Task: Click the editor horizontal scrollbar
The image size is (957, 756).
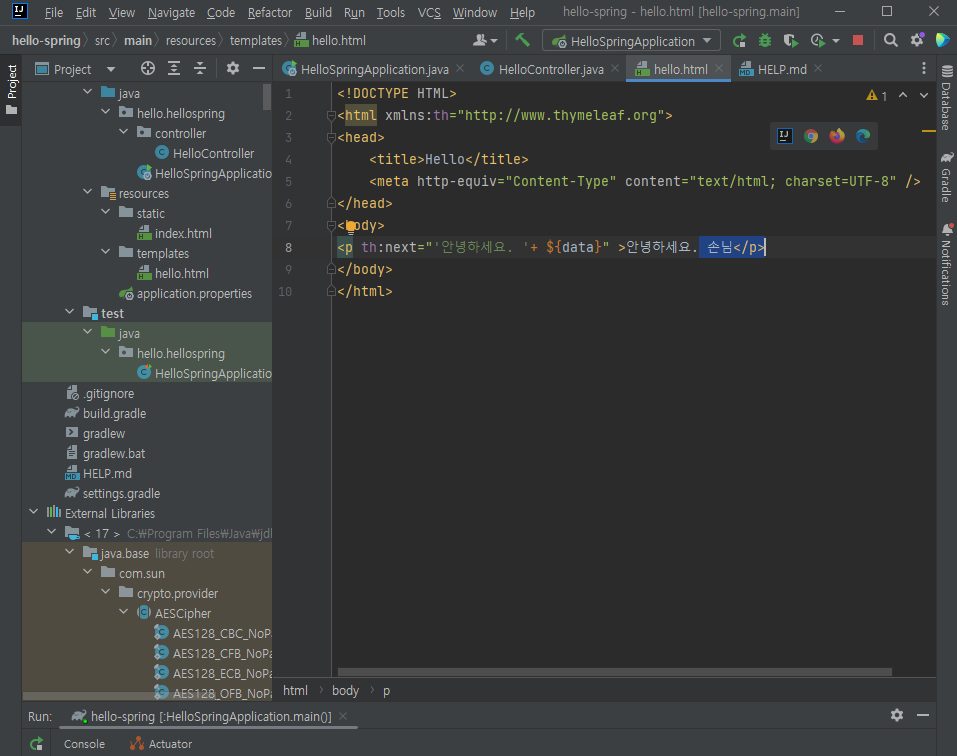Action: (x=614, y=672)
